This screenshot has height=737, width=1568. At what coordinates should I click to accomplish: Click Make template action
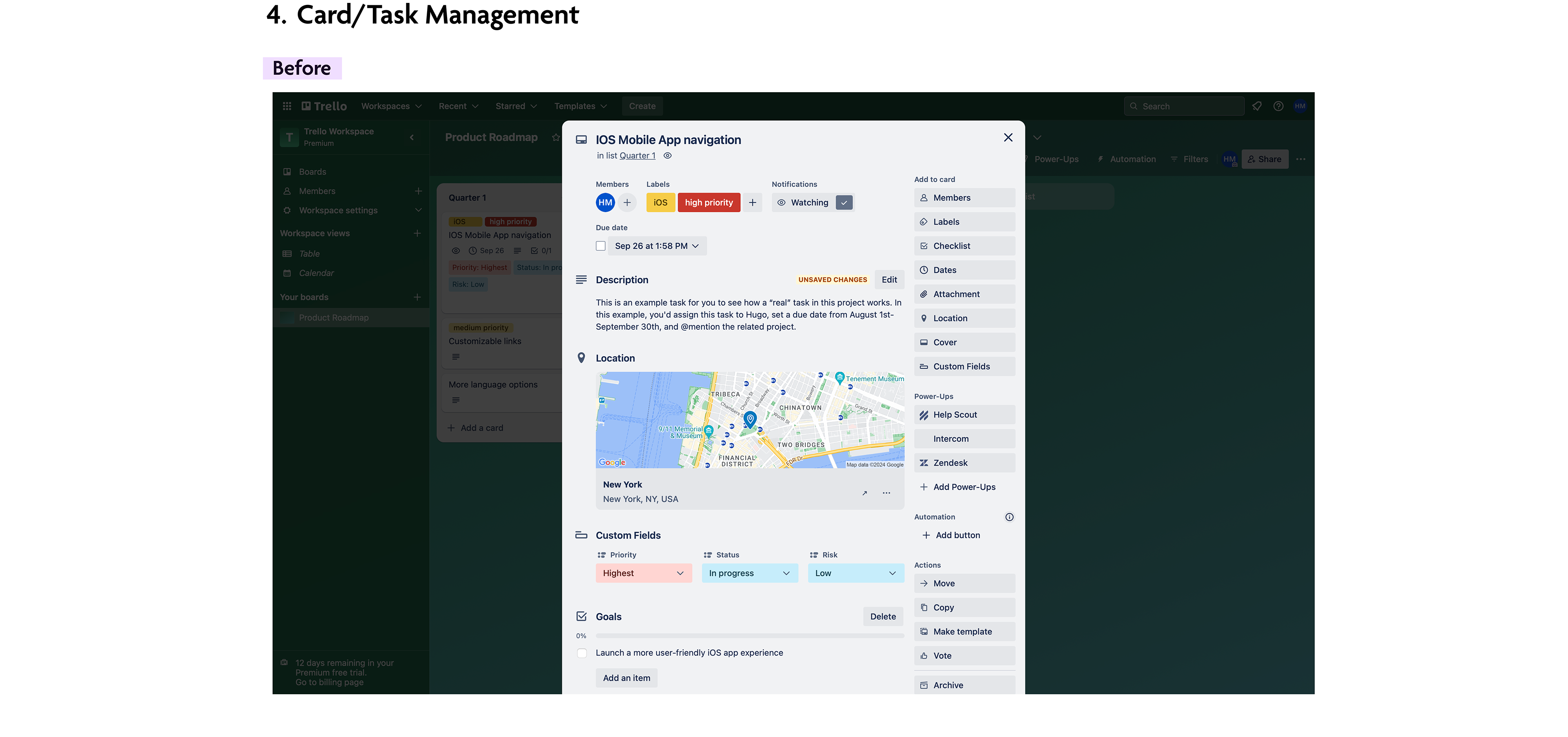tap(964, 632)
